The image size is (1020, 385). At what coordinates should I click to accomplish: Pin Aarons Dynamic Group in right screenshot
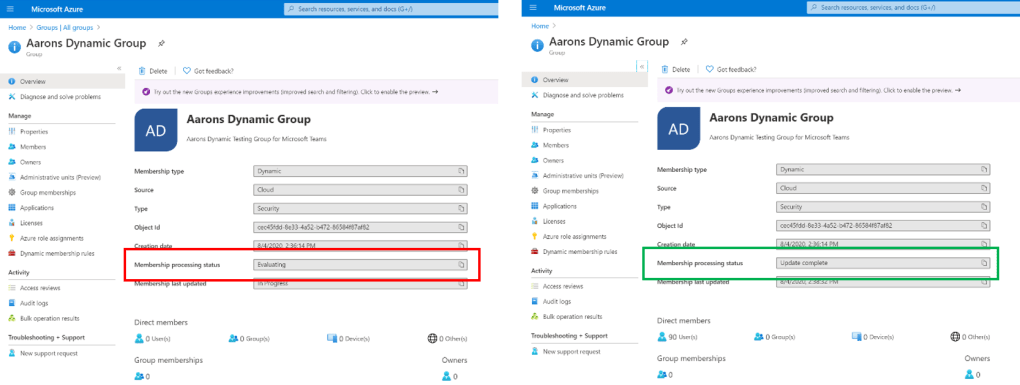click(684, 42)
